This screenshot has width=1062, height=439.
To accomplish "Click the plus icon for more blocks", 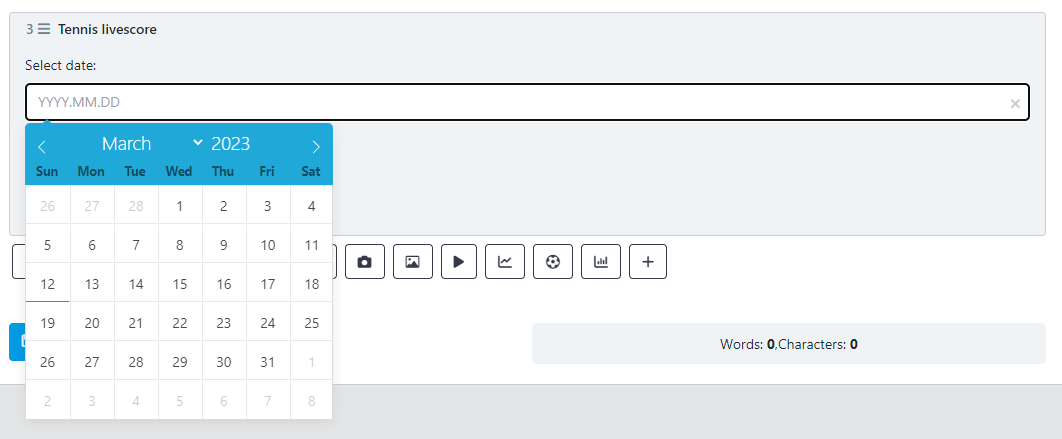I will 648,262.
